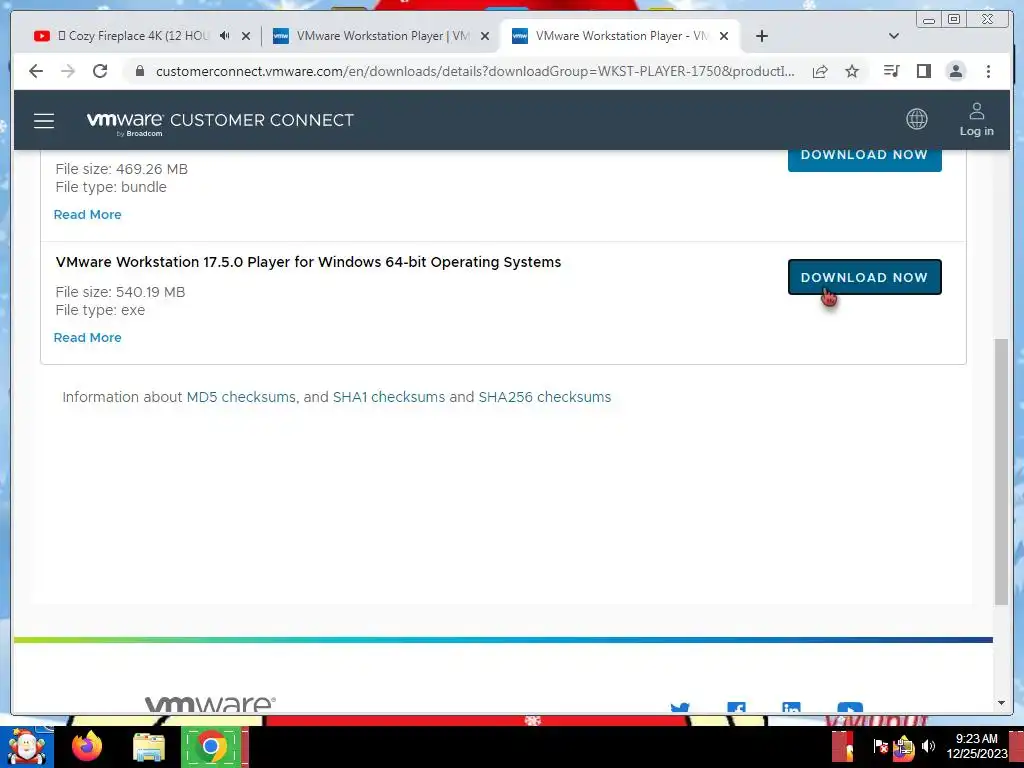Click the 'File type: bundle' text
This screenshot has height=768, width=1024.
(x=111, y=187)
